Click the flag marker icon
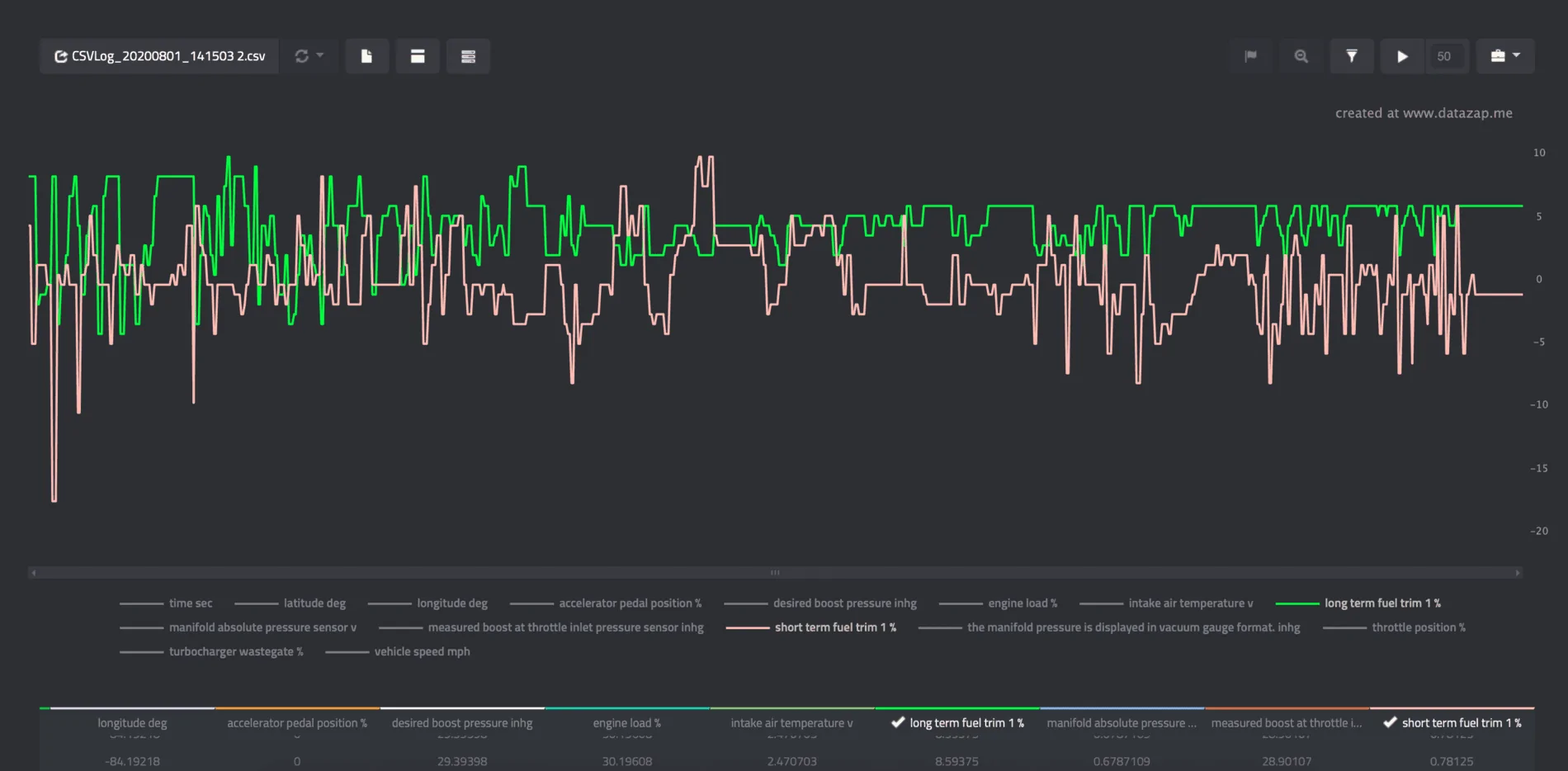The height and width of the screenshot is (771, 1568). click(x=1250, y=56)
